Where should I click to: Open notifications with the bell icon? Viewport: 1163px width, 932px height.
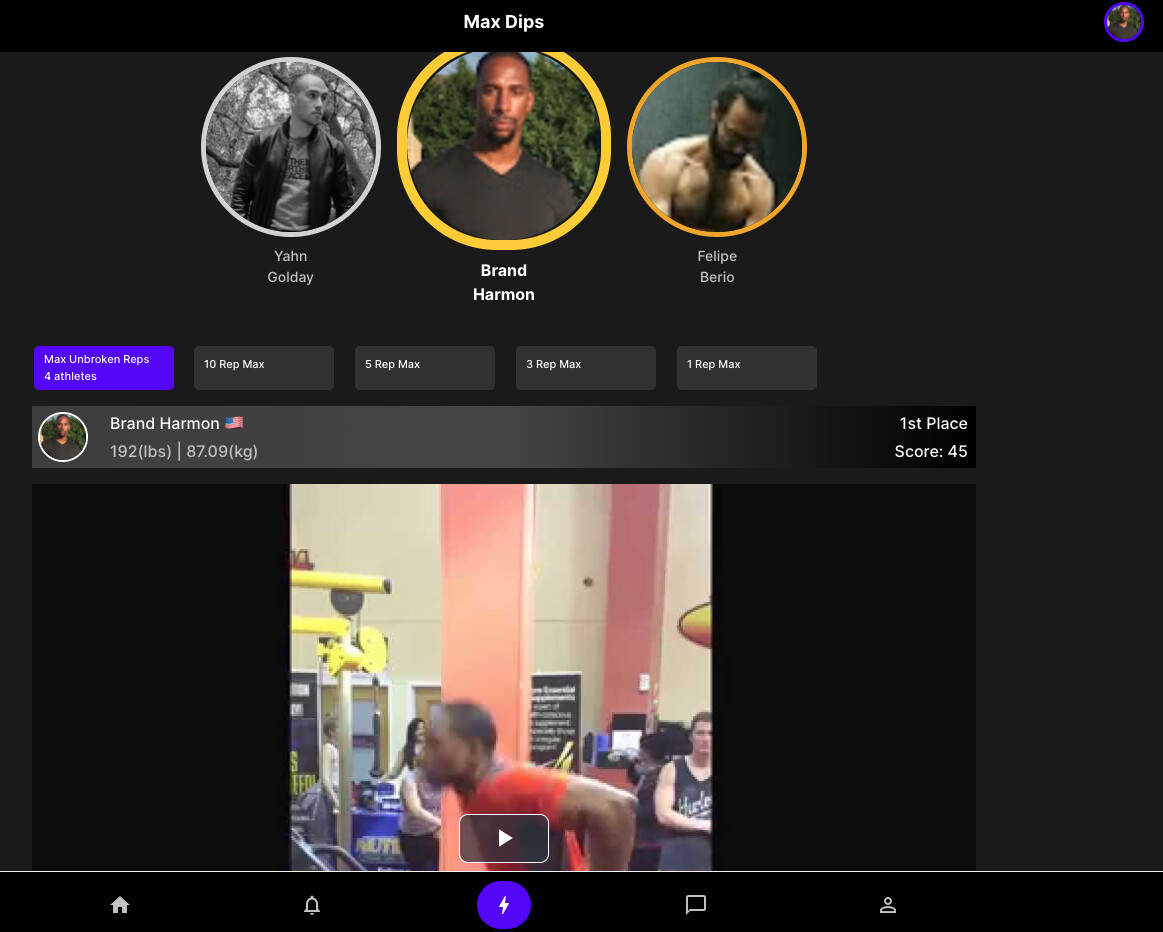coord(312,904)
